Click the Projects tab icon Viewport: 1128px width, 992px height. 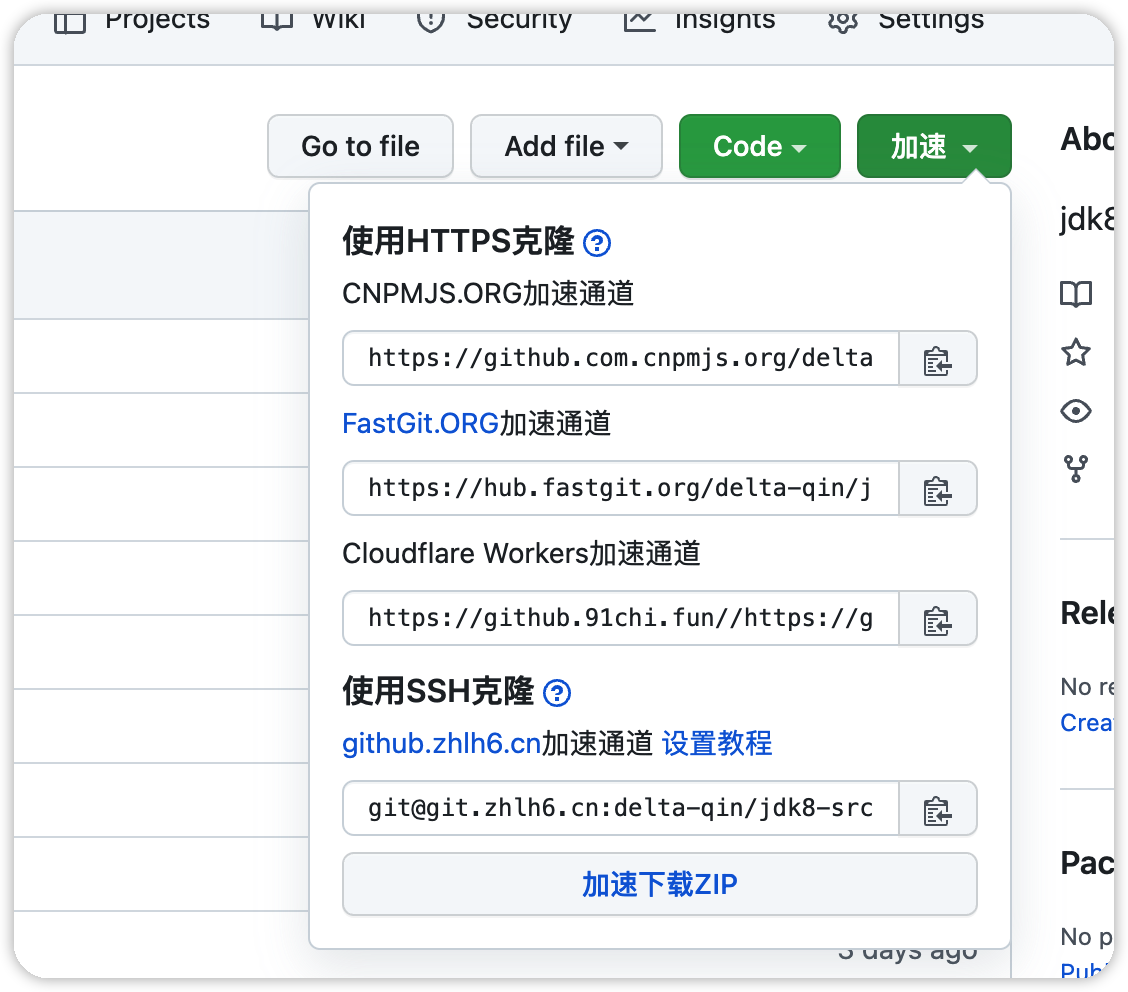(x=70, y=22)
